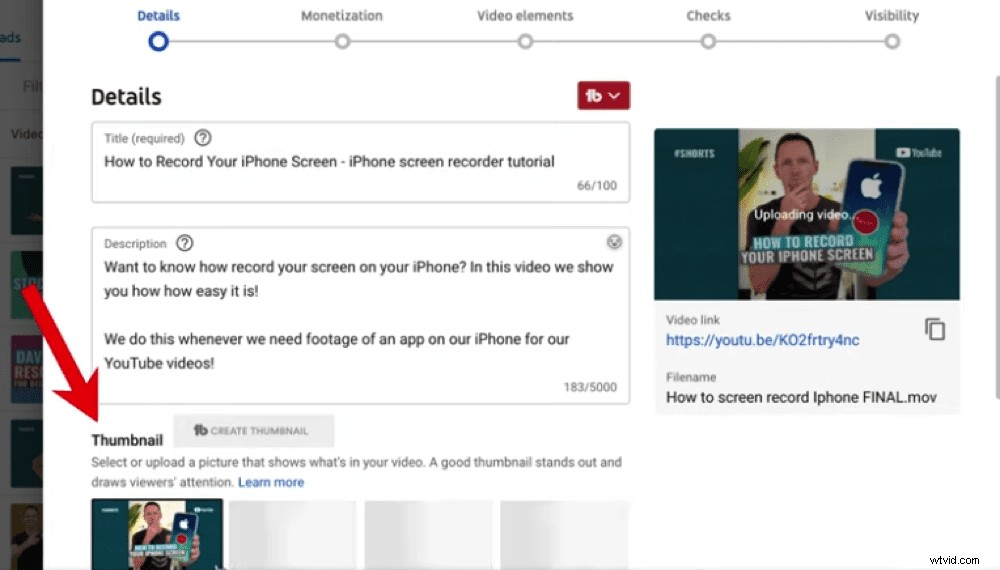Viewport: 1000px width, 570px height.
Task: Click the 66/100 title character counter
Action: coord(597,186)
